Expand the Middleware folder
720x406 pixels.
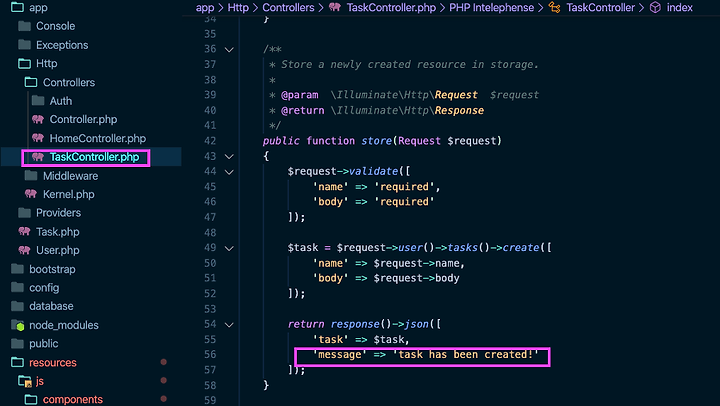tap(70, 176)
